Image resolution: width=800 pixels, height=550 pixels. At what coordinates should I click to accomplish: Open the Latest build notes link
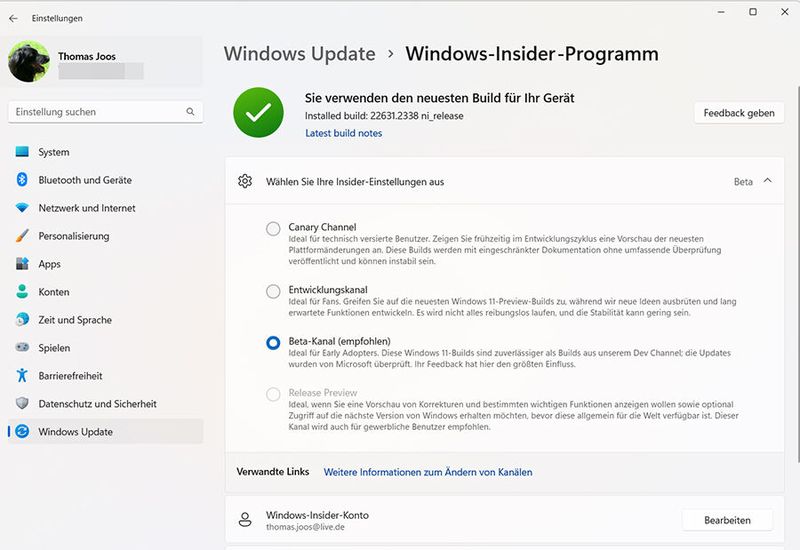point(343,133)
